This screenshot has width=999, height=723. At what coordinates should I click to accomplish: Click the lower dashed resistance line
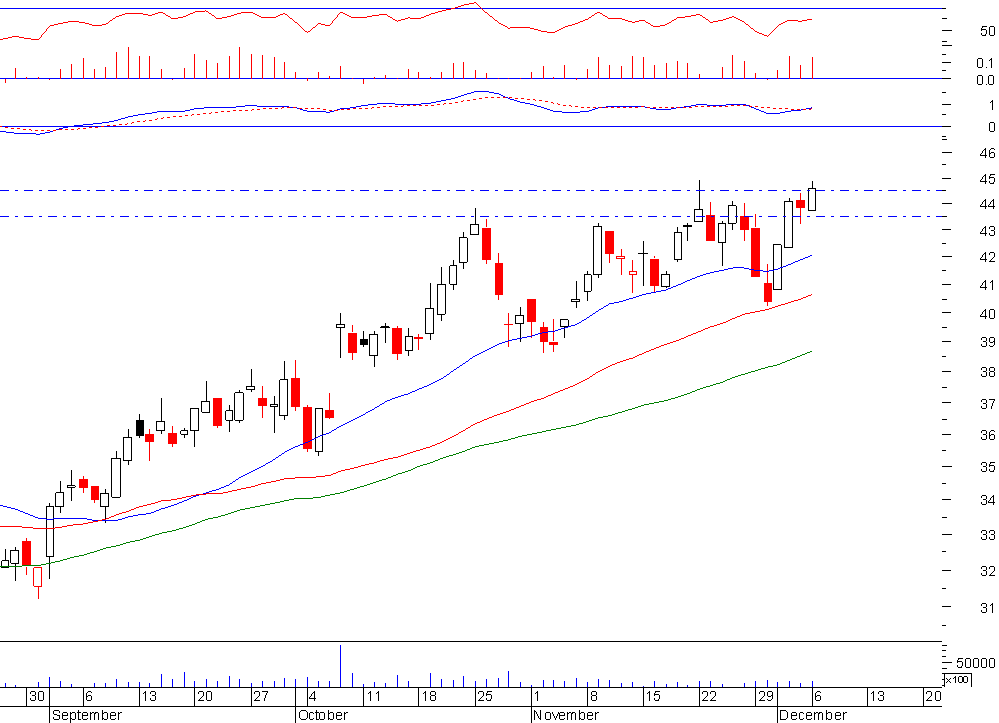point(471,217)
